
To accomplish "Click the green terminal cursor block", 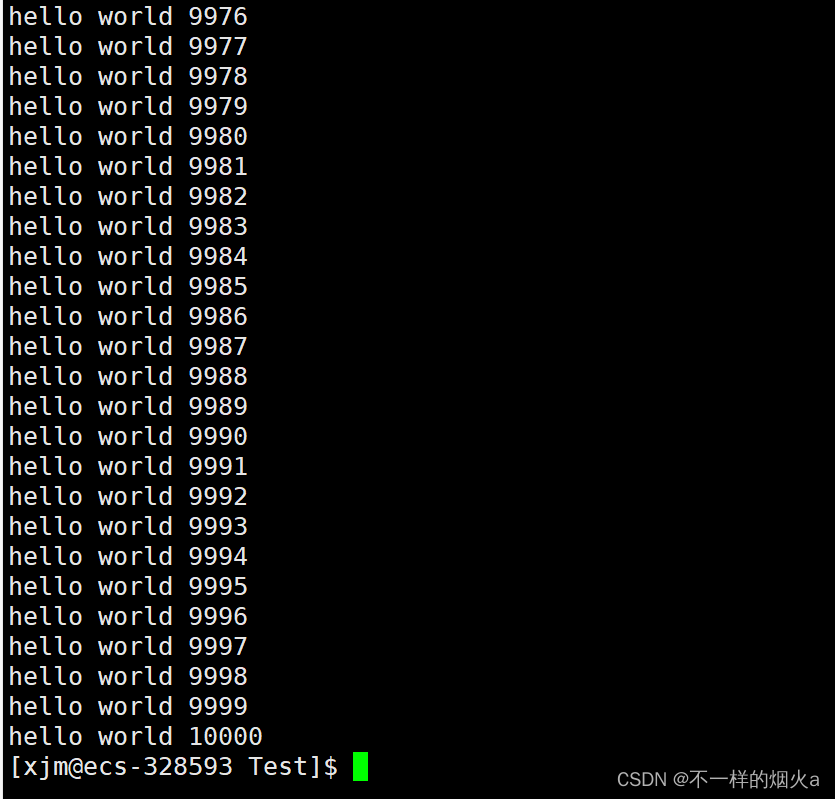I will pos(361,767).
